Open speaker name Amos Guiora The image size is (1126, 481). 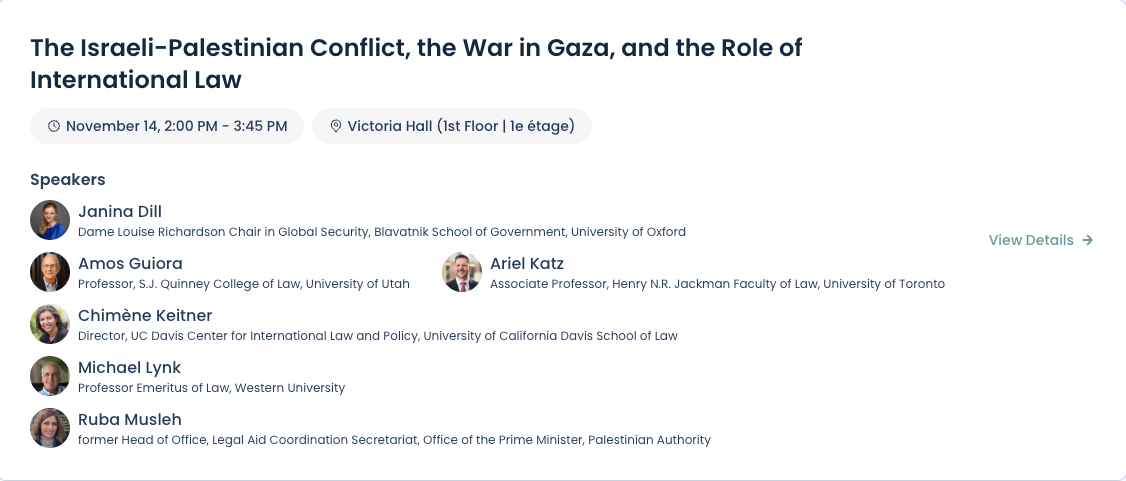point(130,263)
